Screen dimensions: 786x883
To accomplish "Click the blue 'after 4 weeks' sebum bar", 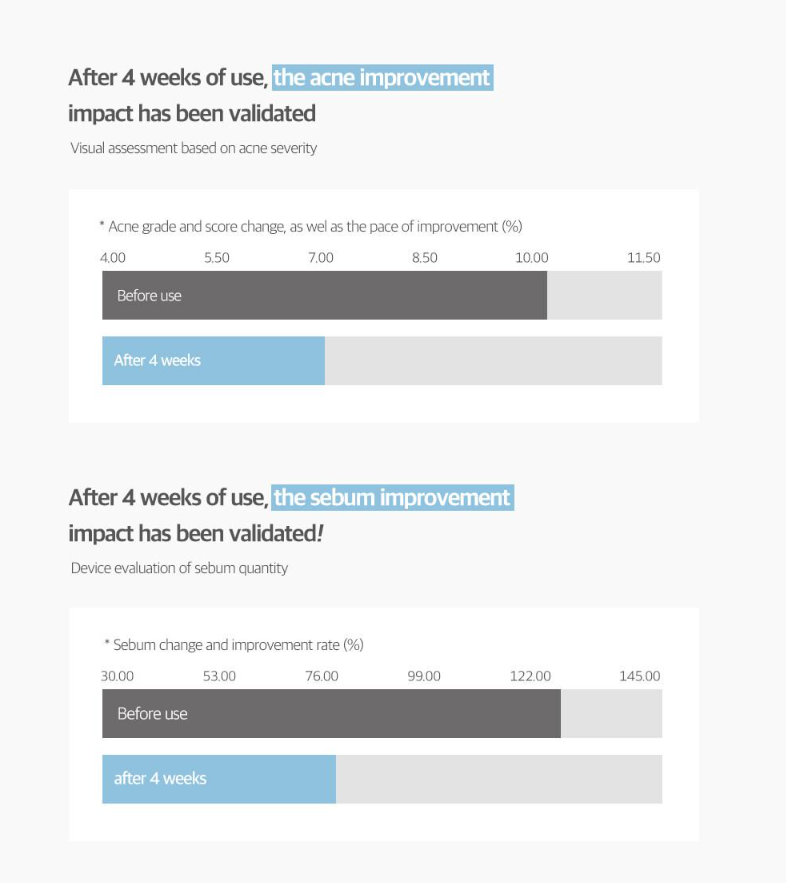I will [x=219, y=779].
